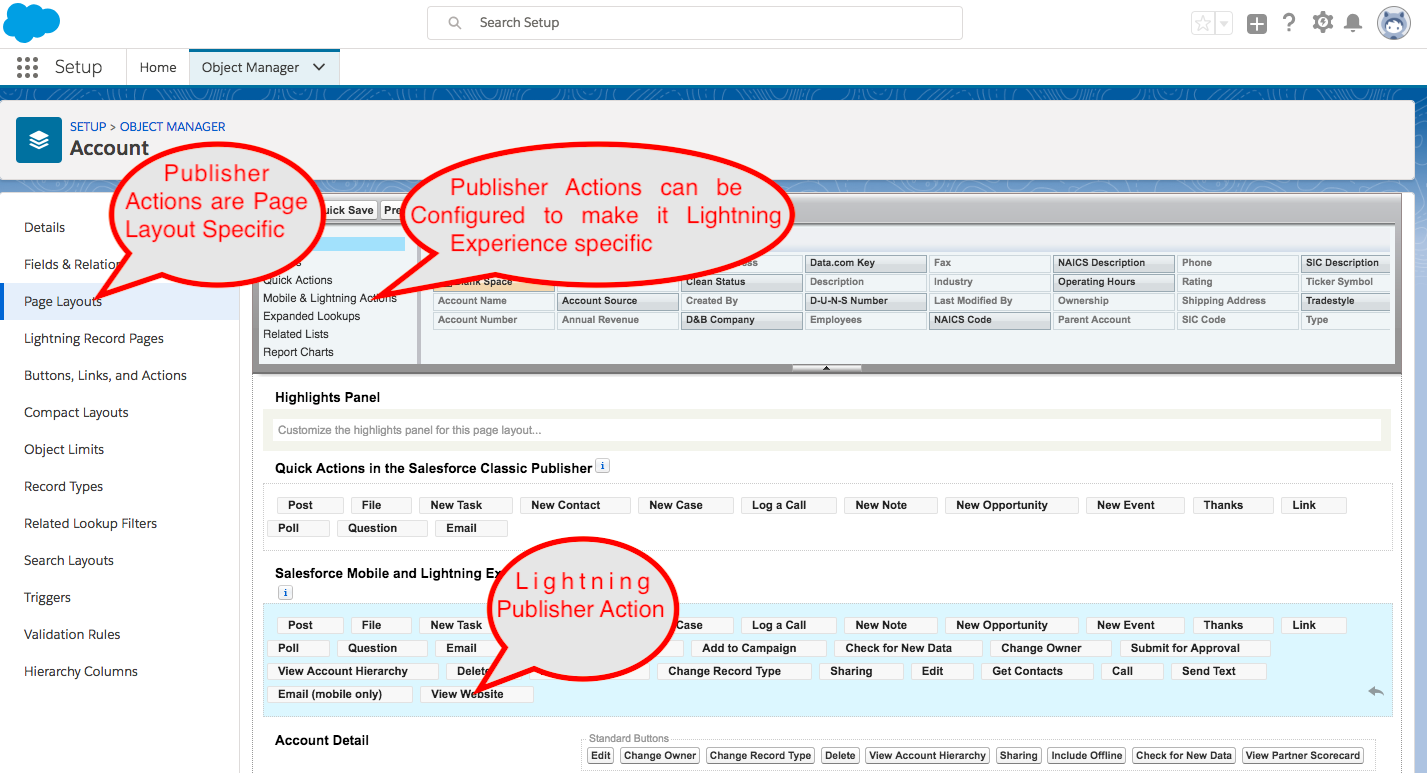Click info icon beside Salesforce Classic Publisher heading
This screenshot has height=773, width=1427.
602,466
